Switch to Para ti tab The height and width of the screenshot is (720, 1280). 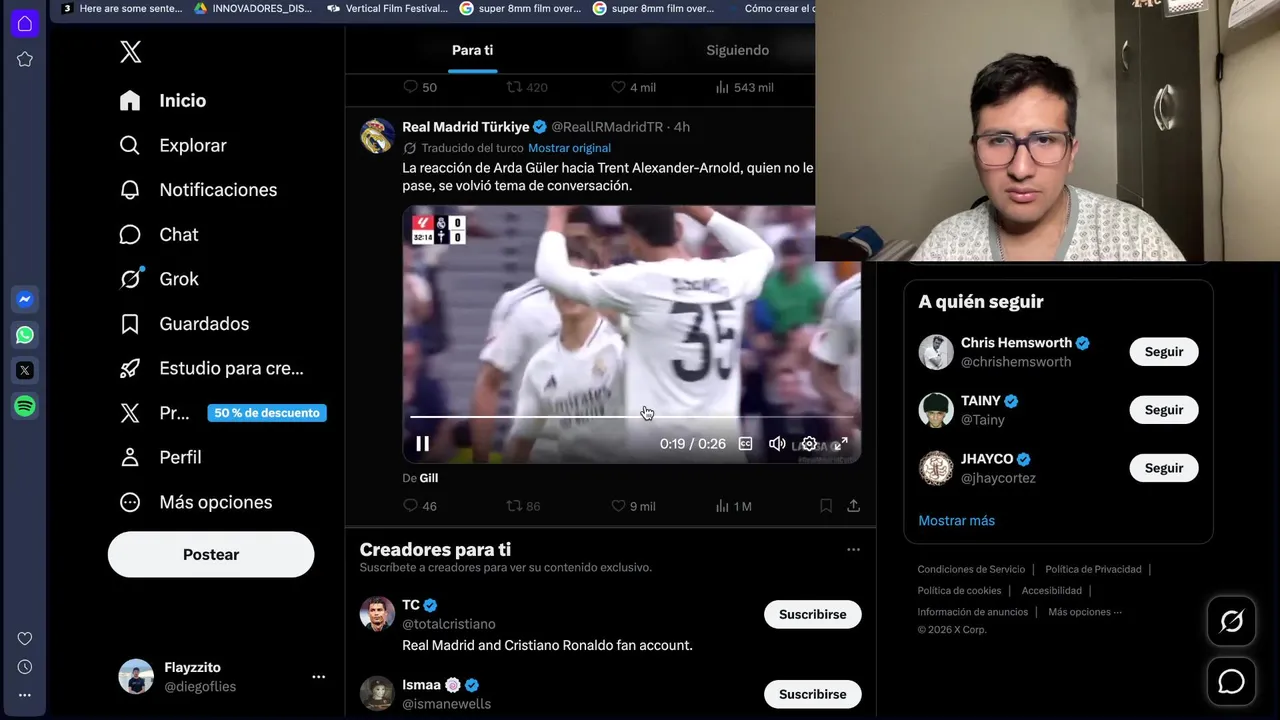(472, 50)
